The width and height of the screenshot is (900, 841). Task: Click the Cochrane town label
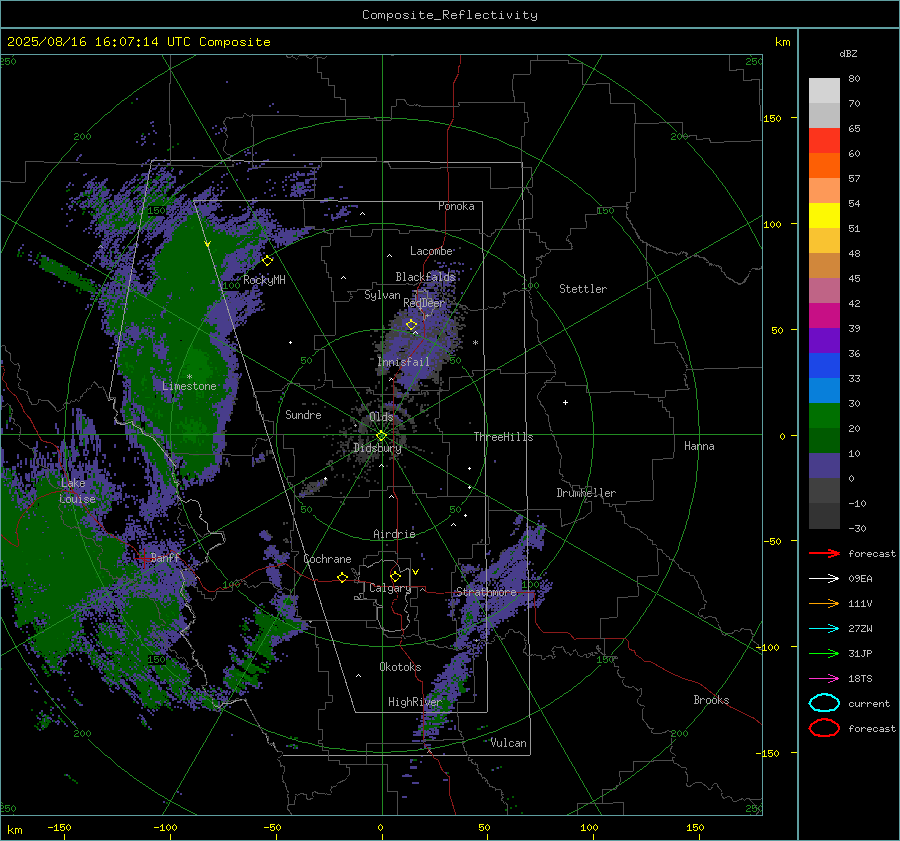click(327, 559)
